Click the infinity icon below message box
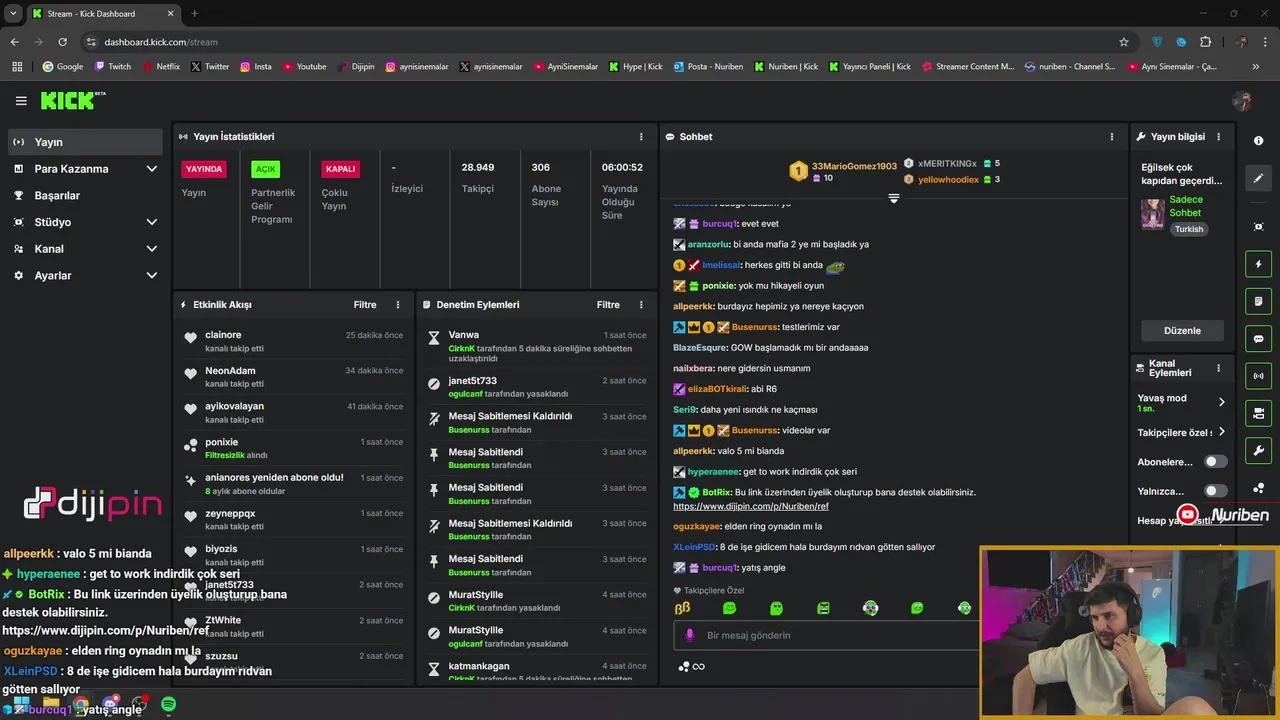 click(699, 667)
